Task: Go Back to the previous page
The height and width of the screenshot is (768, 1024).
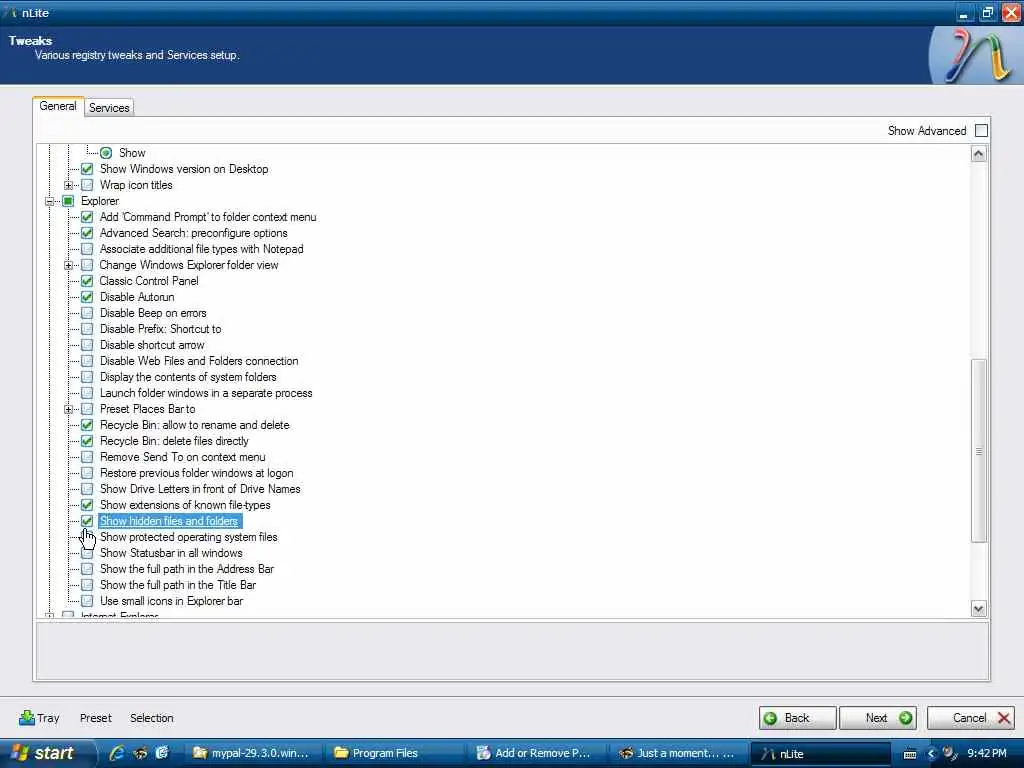Action: [x=797, y=718]
